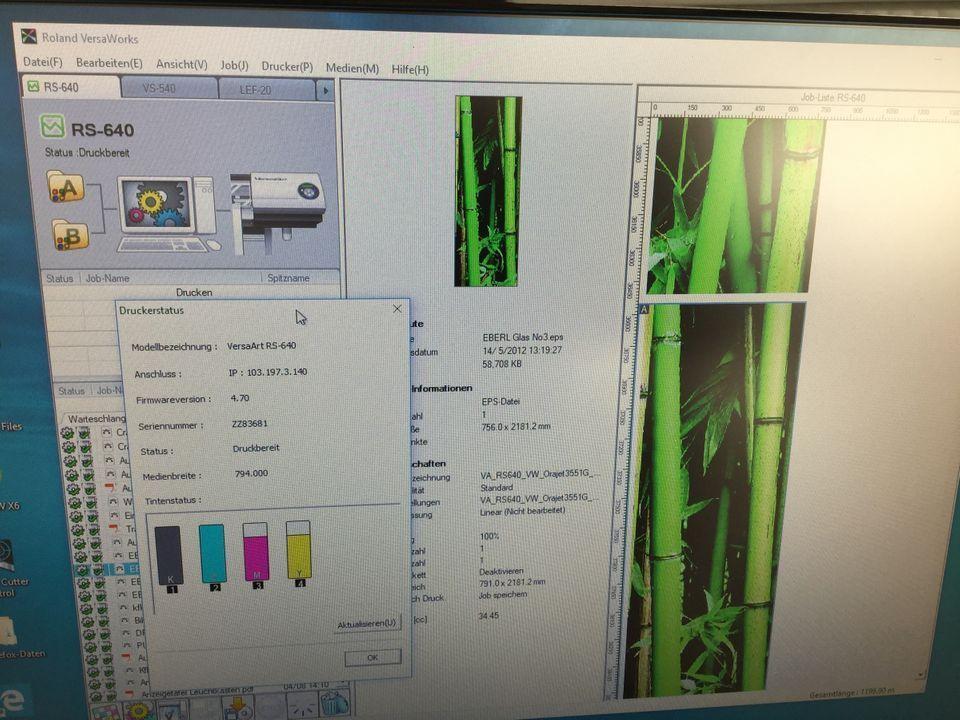
Task: Click the firmware version 4.70 value
Action: [x=240, y=398]
